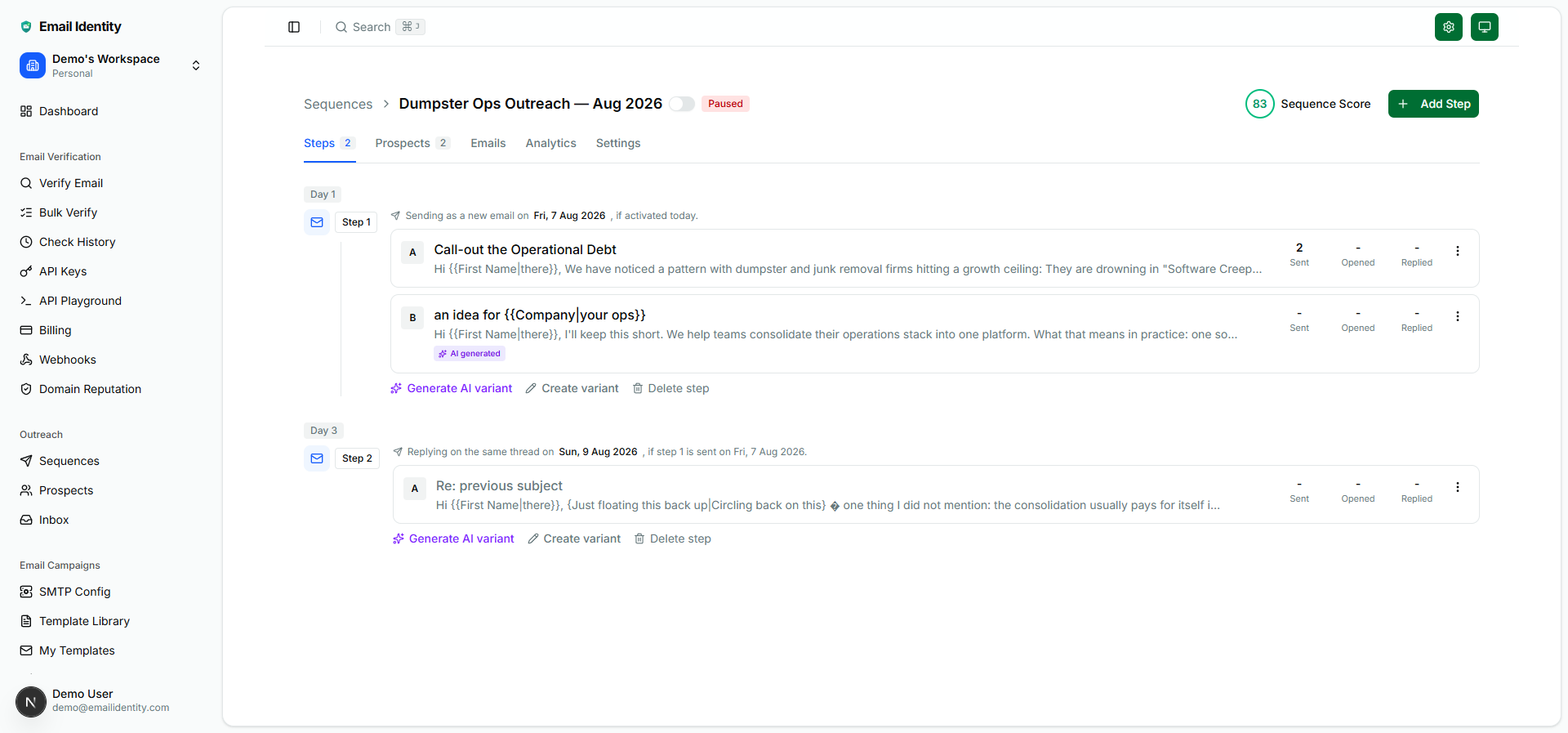1568x733 pixels.
Task: Toggle the sidebar panel icon
Action: [294, 27]
